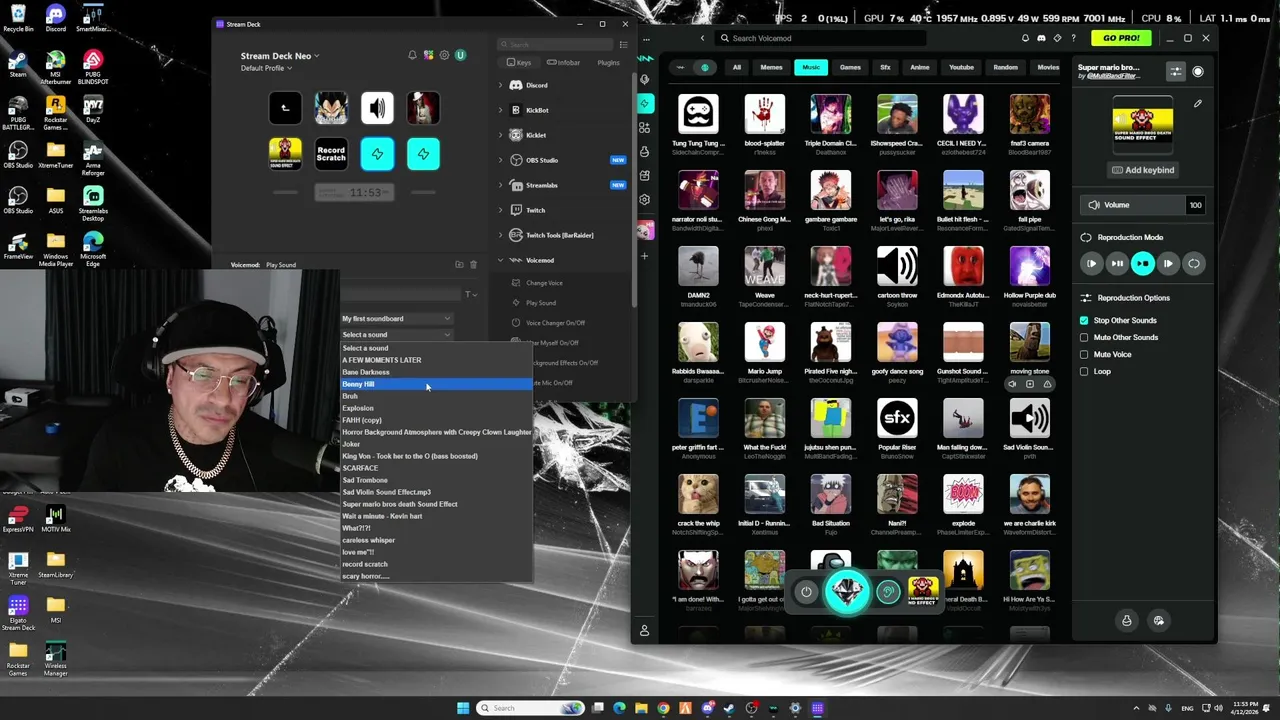The height and width of the screenshot is (720, 1280).
Task: Enable the Mute Voice checkbox
Action: pyautogui.click(x=1084, y=354)
